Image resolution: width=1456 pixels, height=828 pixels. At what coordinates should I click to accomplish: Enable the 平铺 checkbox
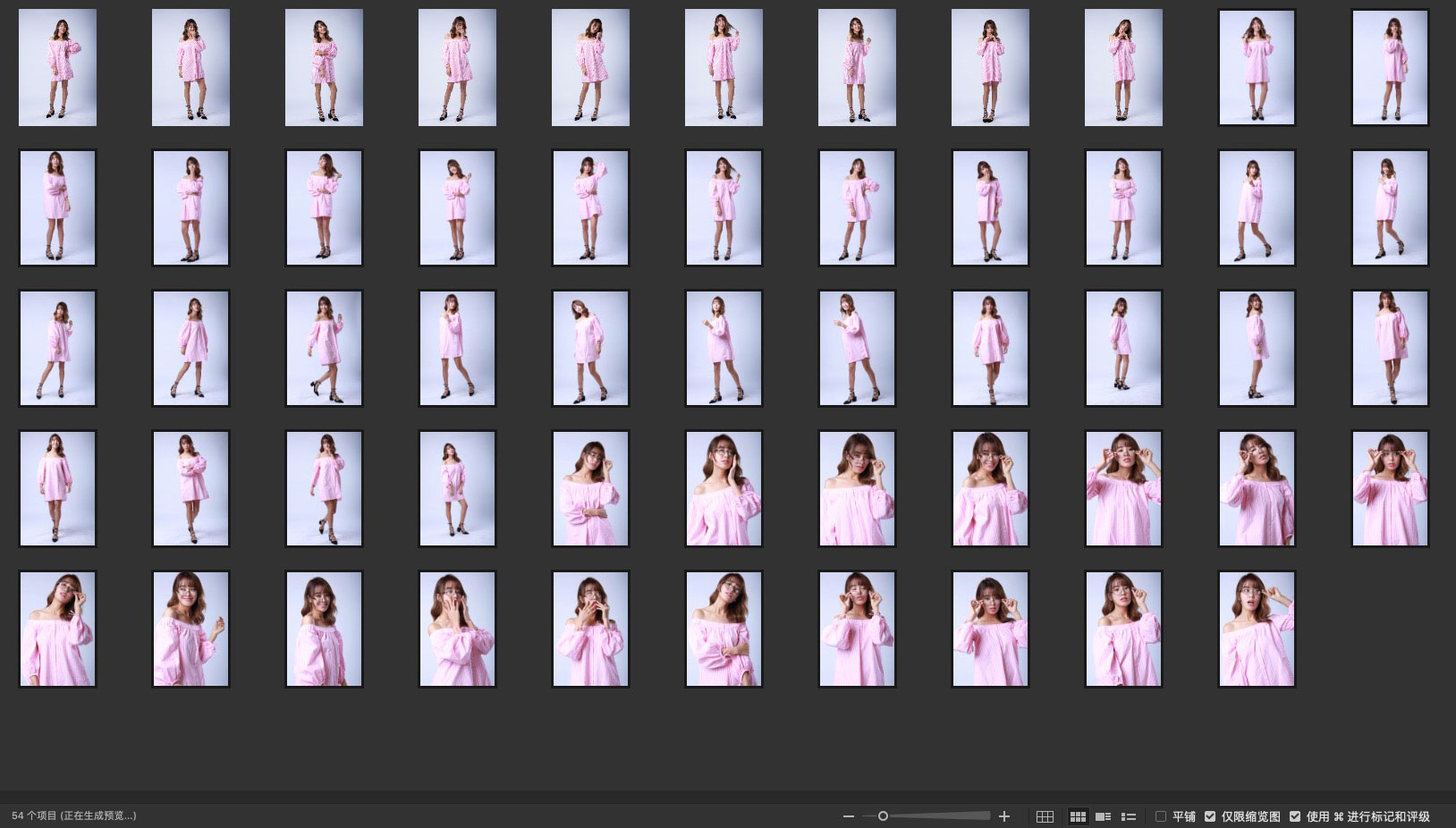point(1161,816)
